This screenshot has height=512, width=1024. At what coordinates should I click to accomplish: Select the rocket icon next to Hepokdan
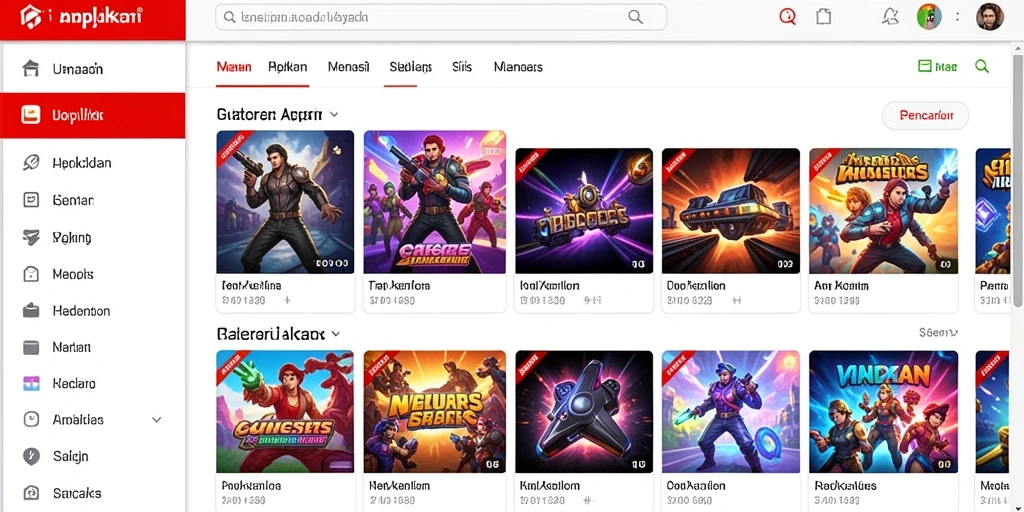point(31,163)
